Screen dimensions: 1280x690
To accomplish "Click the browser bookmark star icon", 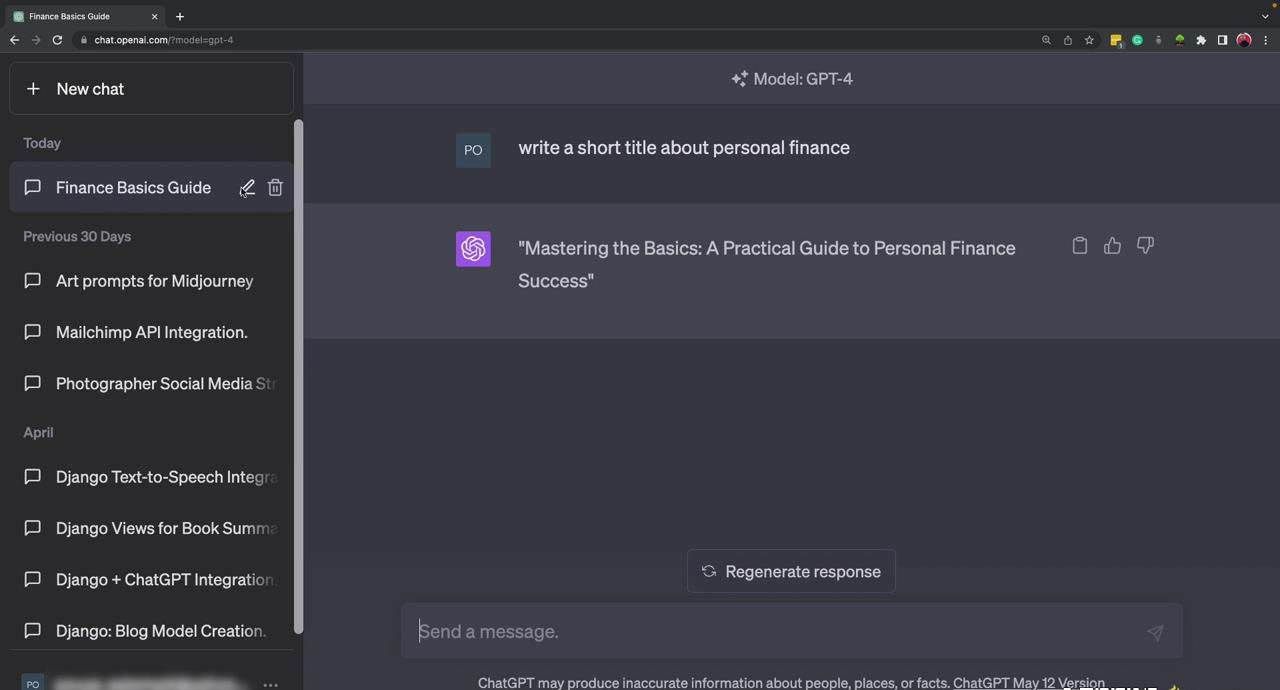I will coord(1089,40).
